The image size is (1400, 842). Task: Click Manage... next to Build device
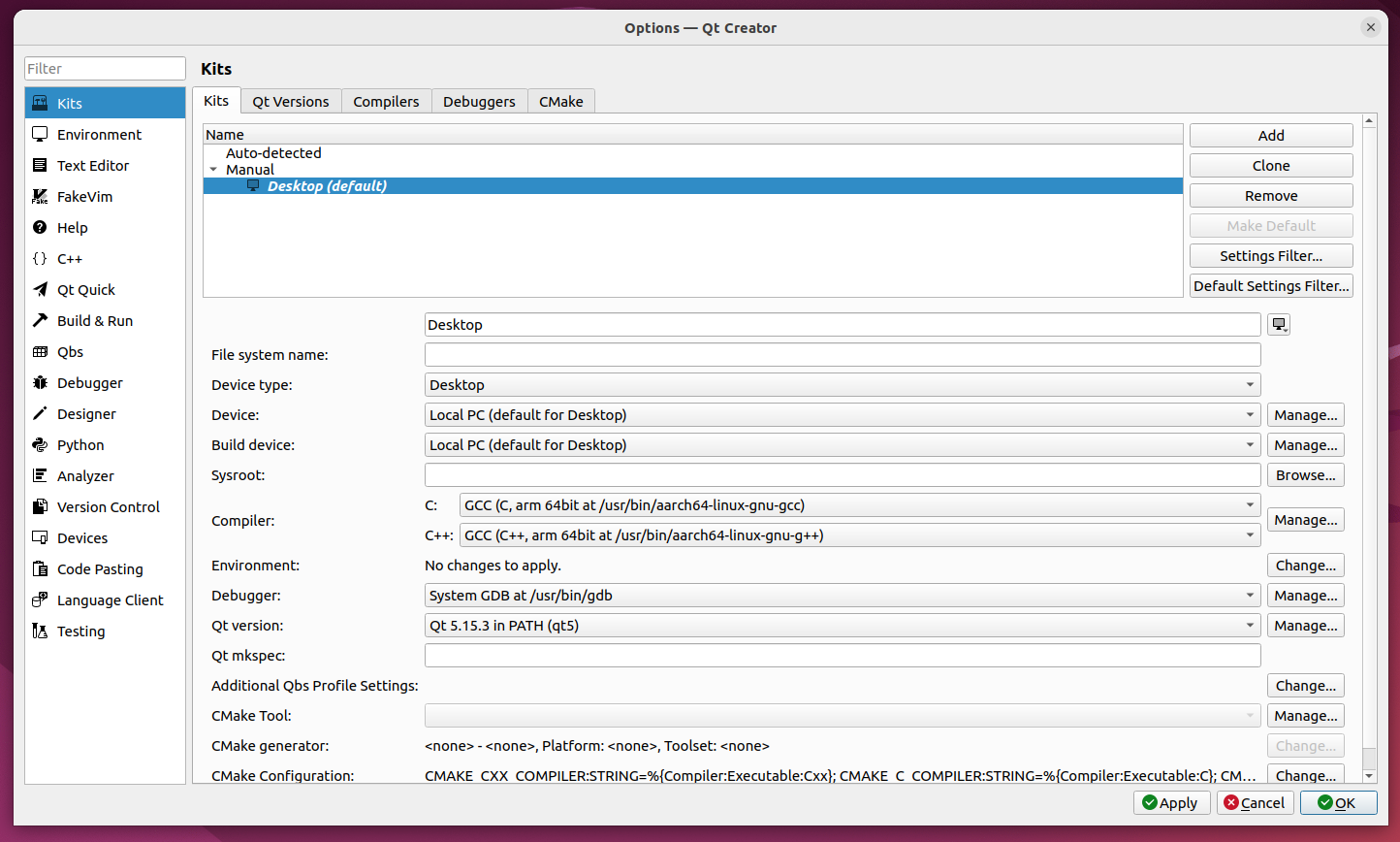coord(1306,445)
